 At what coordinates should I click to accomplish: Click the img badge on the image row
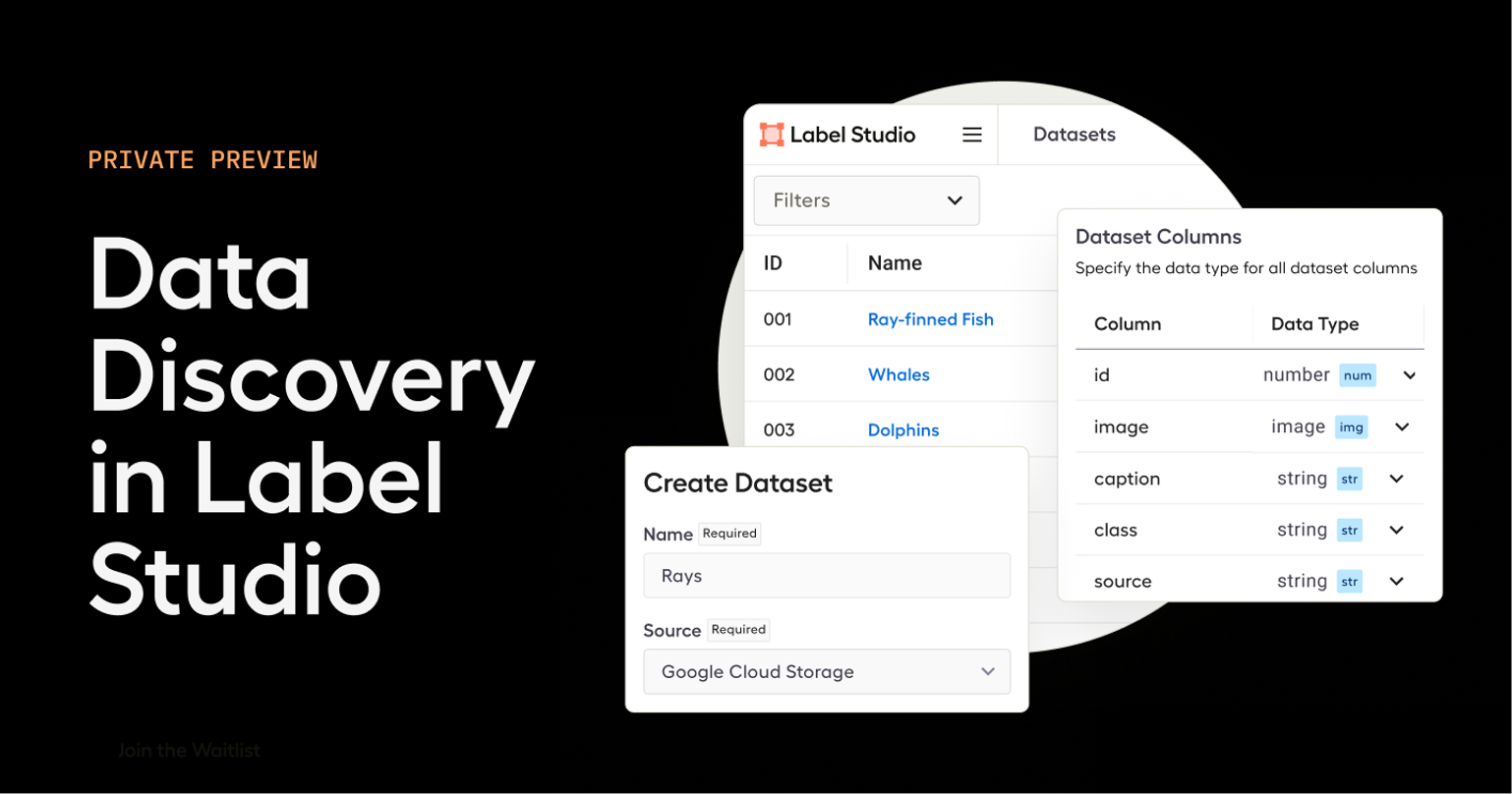pyautogui.click(x=1351, y=427)
